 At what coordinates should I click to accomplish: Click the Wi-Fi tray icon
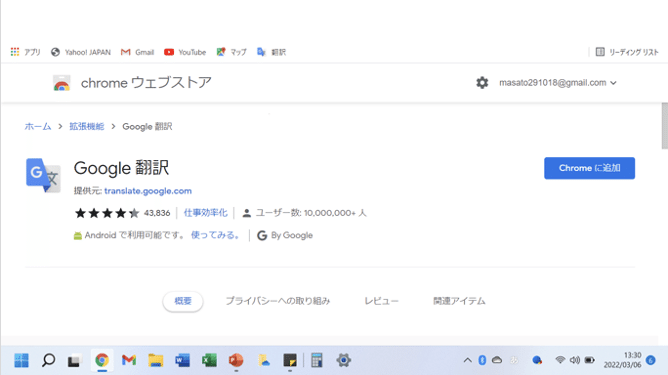click(560, 361)
